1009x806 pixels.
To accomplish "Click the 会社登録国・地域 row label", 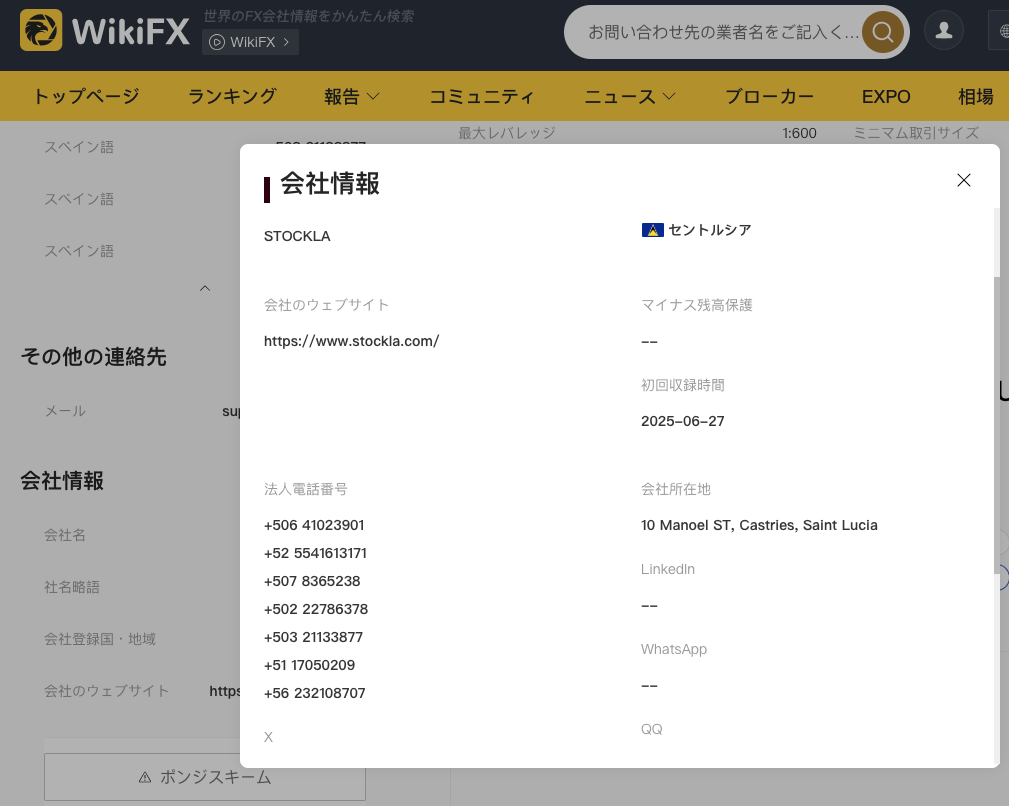I will pyautogui.click(x=100, y=639).
